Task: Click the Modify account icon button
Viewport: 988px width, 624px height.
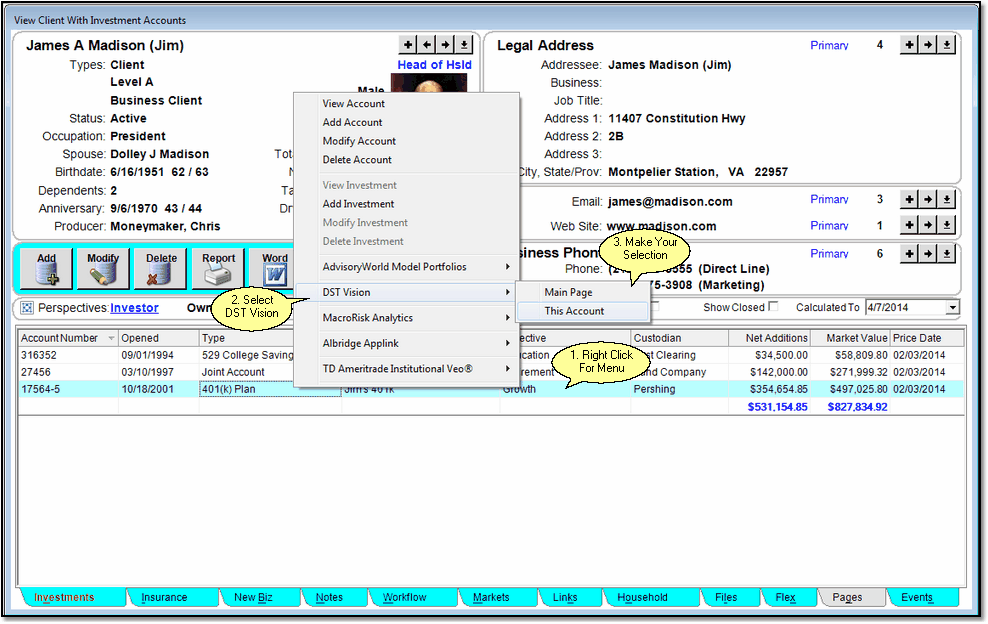Action: [x=103, y=270]
